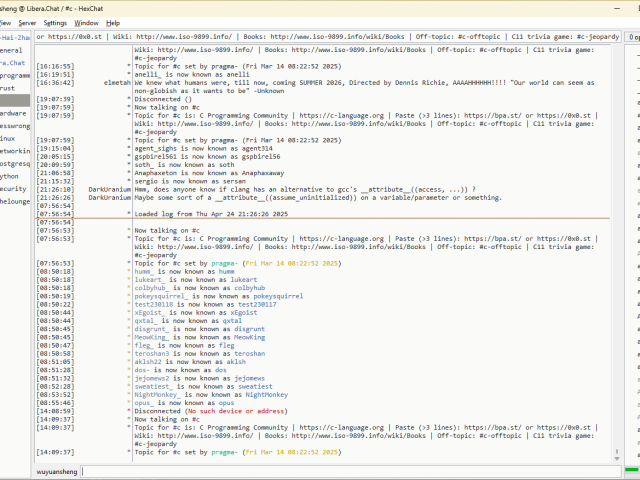Open the #linux channel in sidebar

12,138
